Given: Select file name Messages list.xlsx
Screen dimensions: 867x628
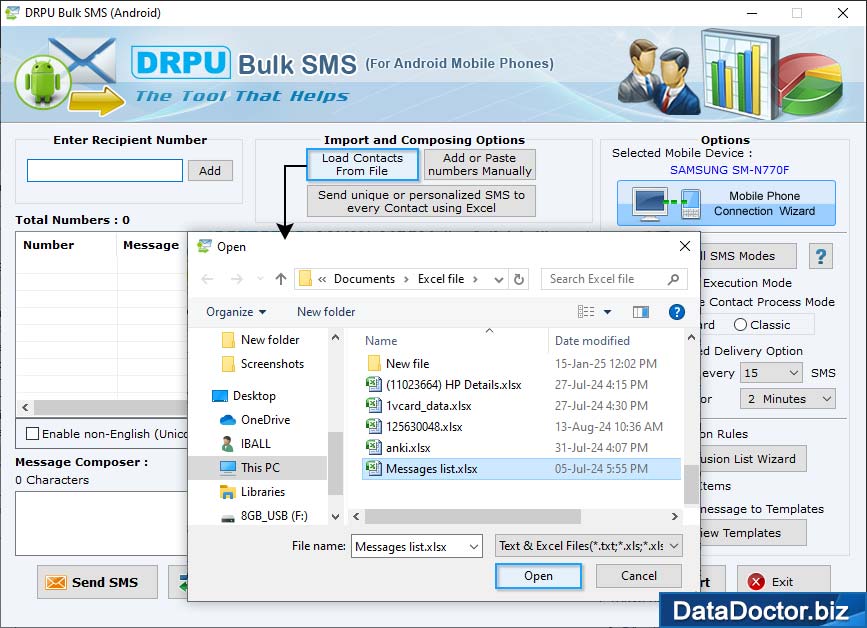Looking at the screenshot, I should [x=431, y=469].
